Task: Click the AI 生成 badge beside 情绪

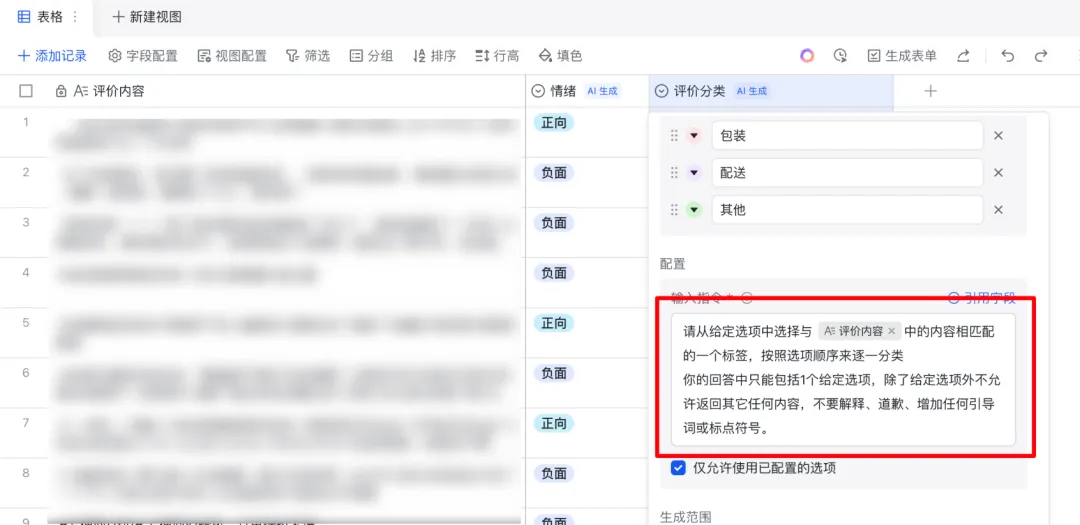Action: click(602, 91)
